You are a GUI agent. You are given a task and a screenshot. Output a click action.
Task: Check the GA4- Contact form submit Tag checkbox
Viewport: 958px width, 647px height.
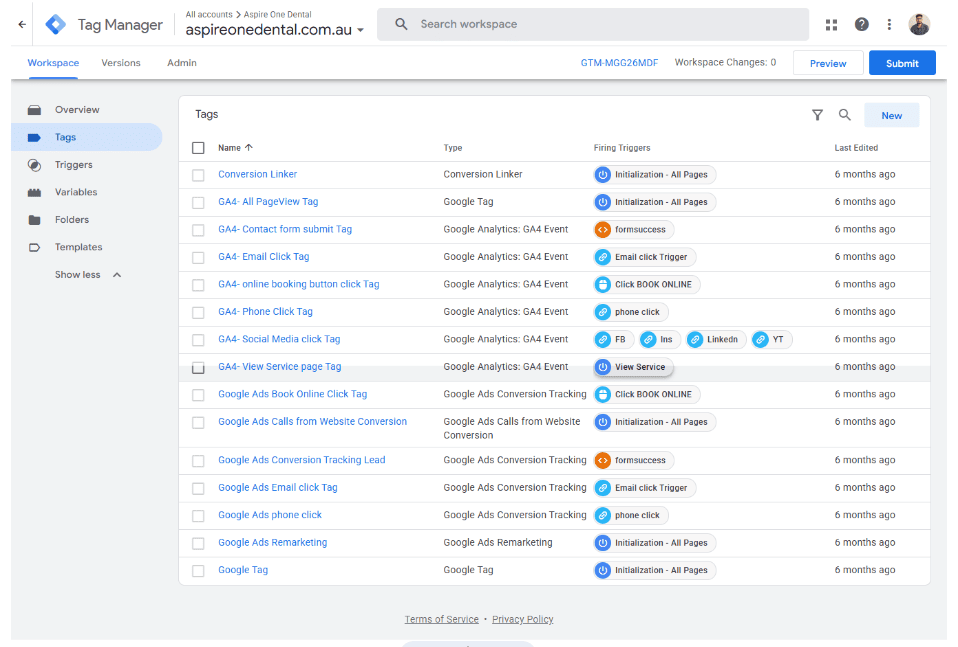pyautogui.click(x=198, y=230)
